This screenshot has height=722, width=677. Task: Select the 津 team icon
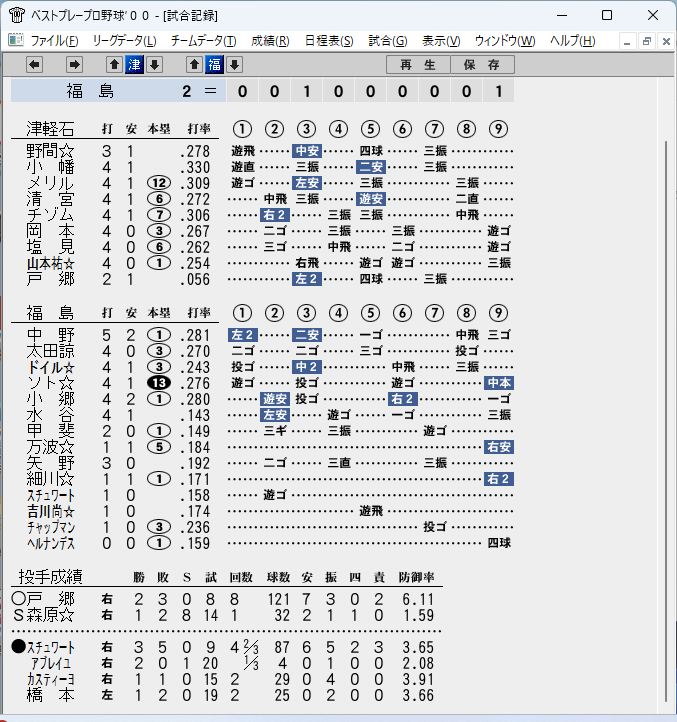[134, 65]
